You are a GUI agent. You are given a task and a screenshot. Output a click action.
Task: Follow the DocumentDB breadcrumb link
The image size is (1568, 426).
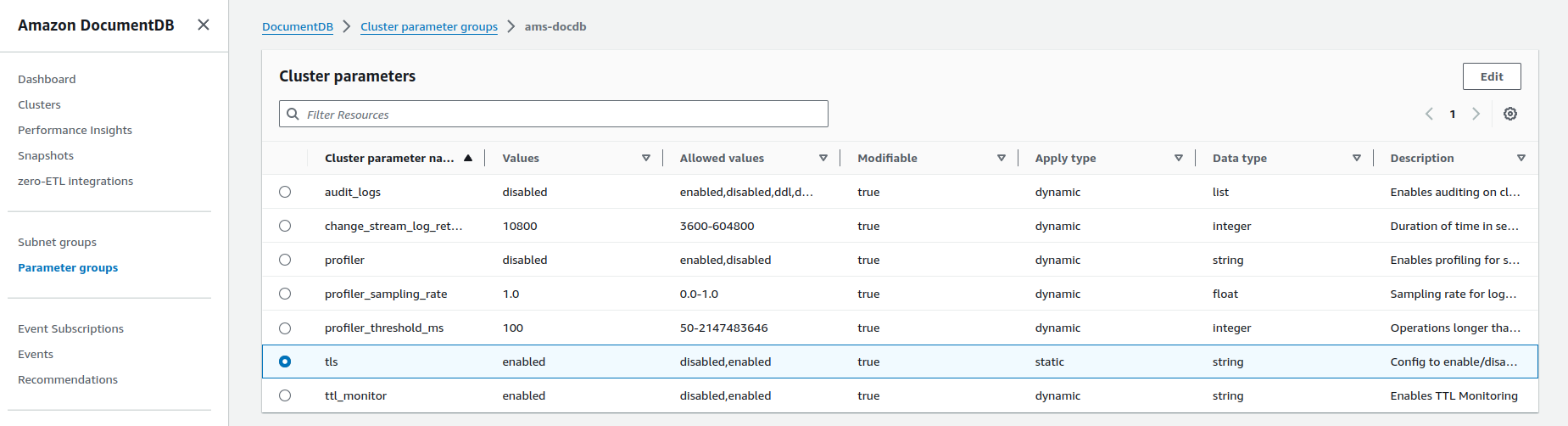coord(298,26)
